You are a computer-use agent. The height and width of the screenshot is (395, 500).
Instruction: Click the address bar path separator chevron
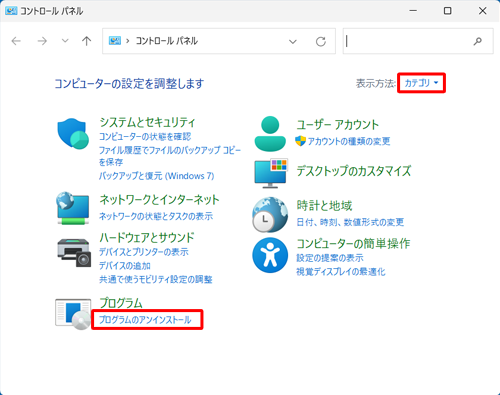(128, 41)
